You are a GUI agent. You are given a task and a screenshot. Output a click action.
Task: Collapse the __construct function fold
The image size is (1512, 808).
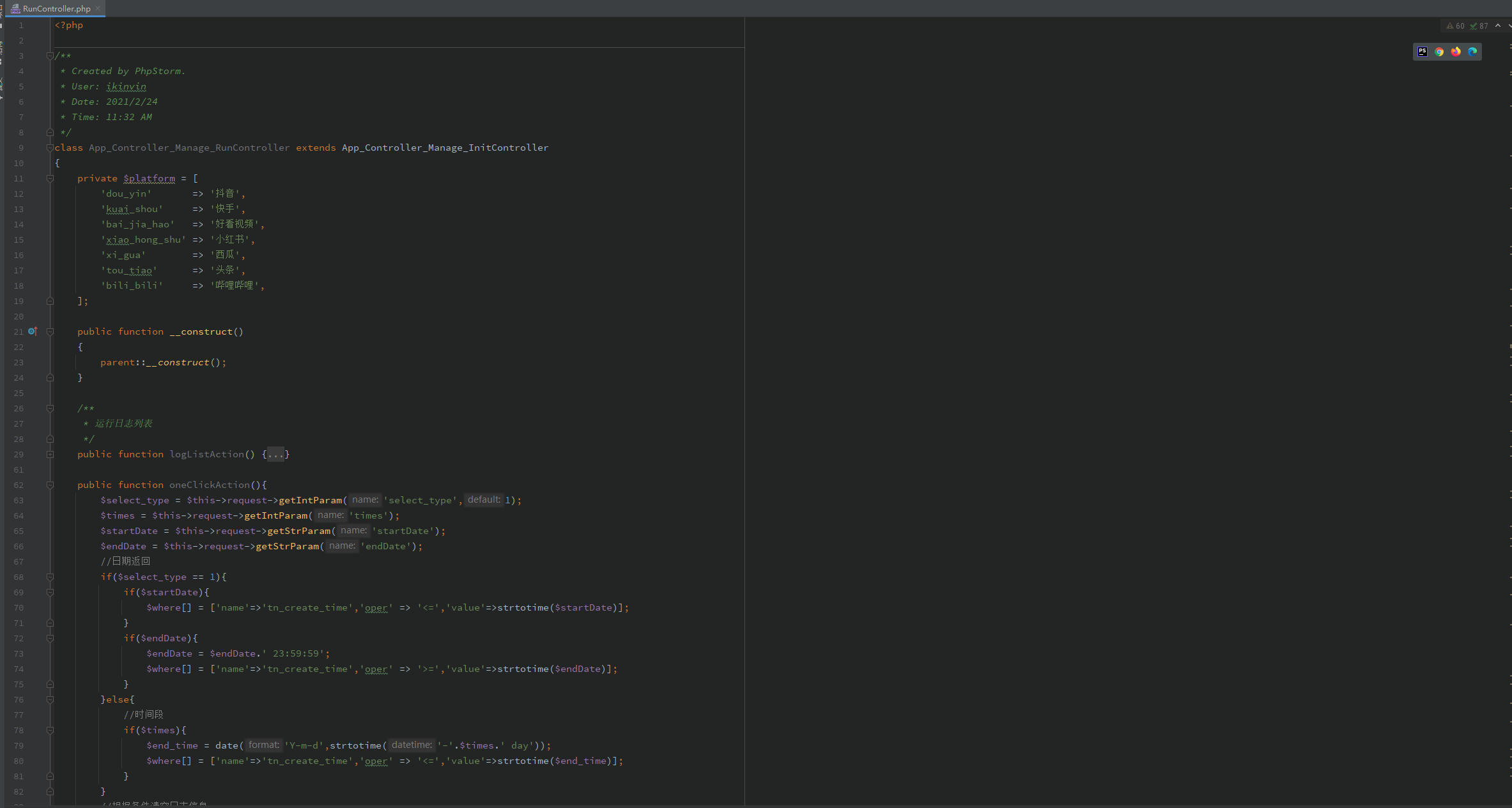pyautogui.click(x=50, y=332)
